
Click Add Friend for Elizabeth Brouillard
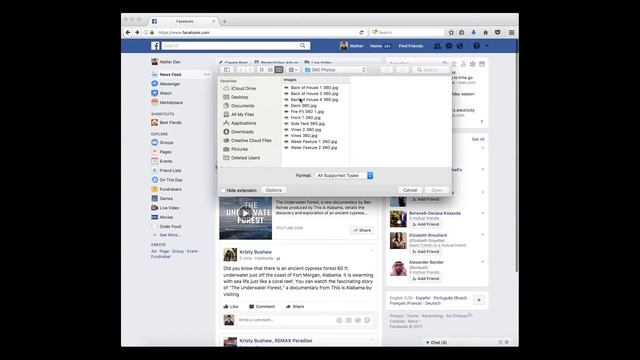click(425, 251)
